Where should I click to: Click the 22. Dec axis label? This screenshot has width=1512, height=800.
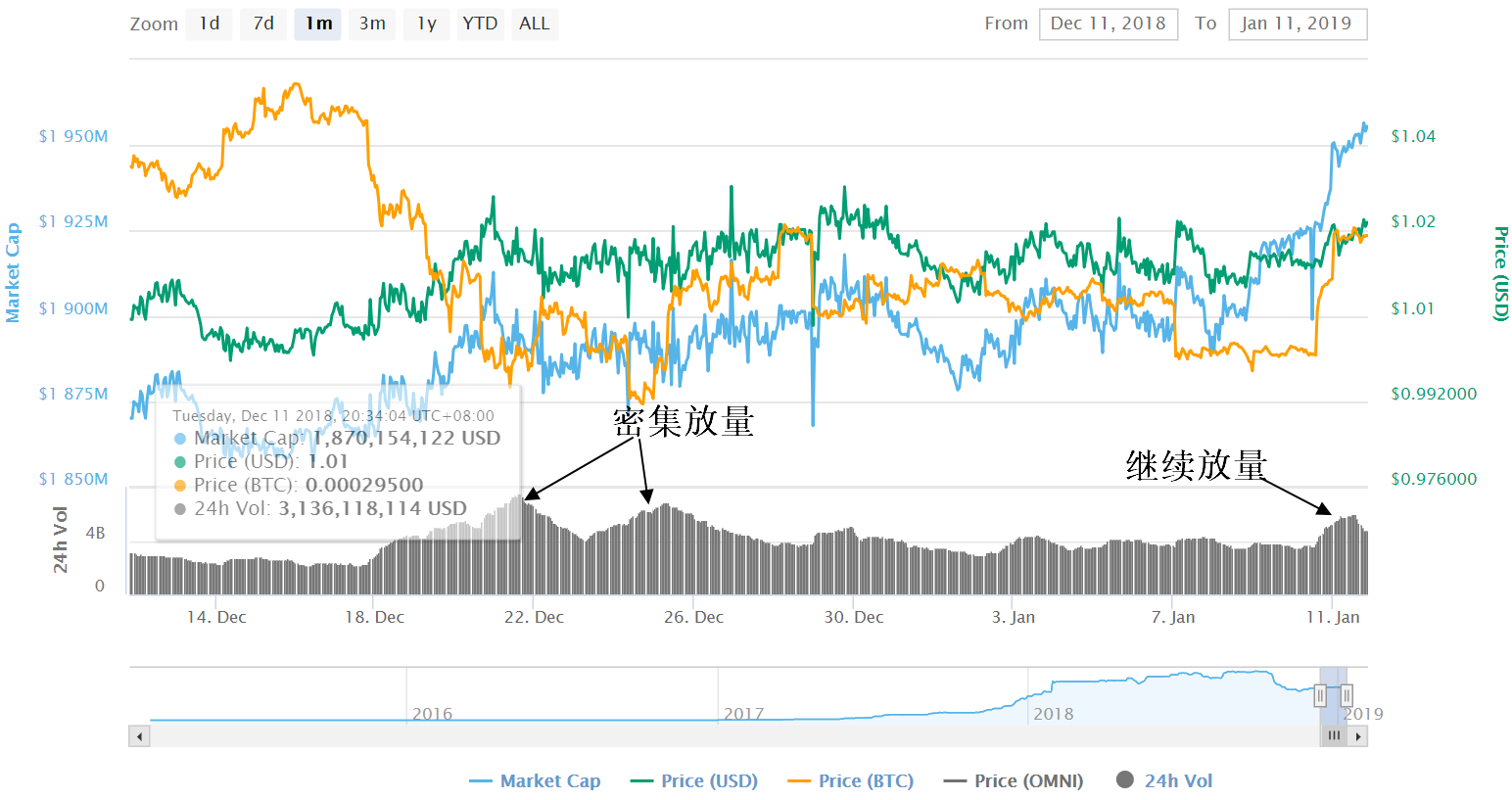[534, 617]
